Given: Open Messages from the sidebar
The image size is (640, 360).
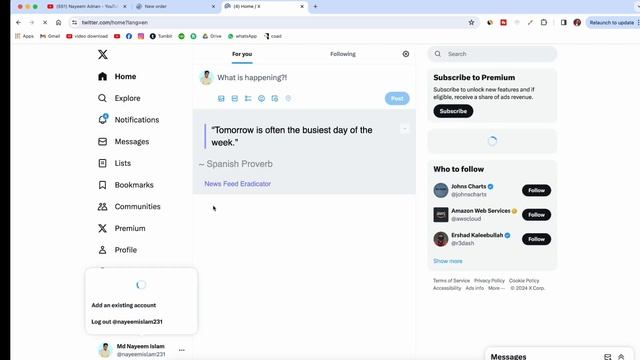Looking at the screenshot, I should 123,142.
